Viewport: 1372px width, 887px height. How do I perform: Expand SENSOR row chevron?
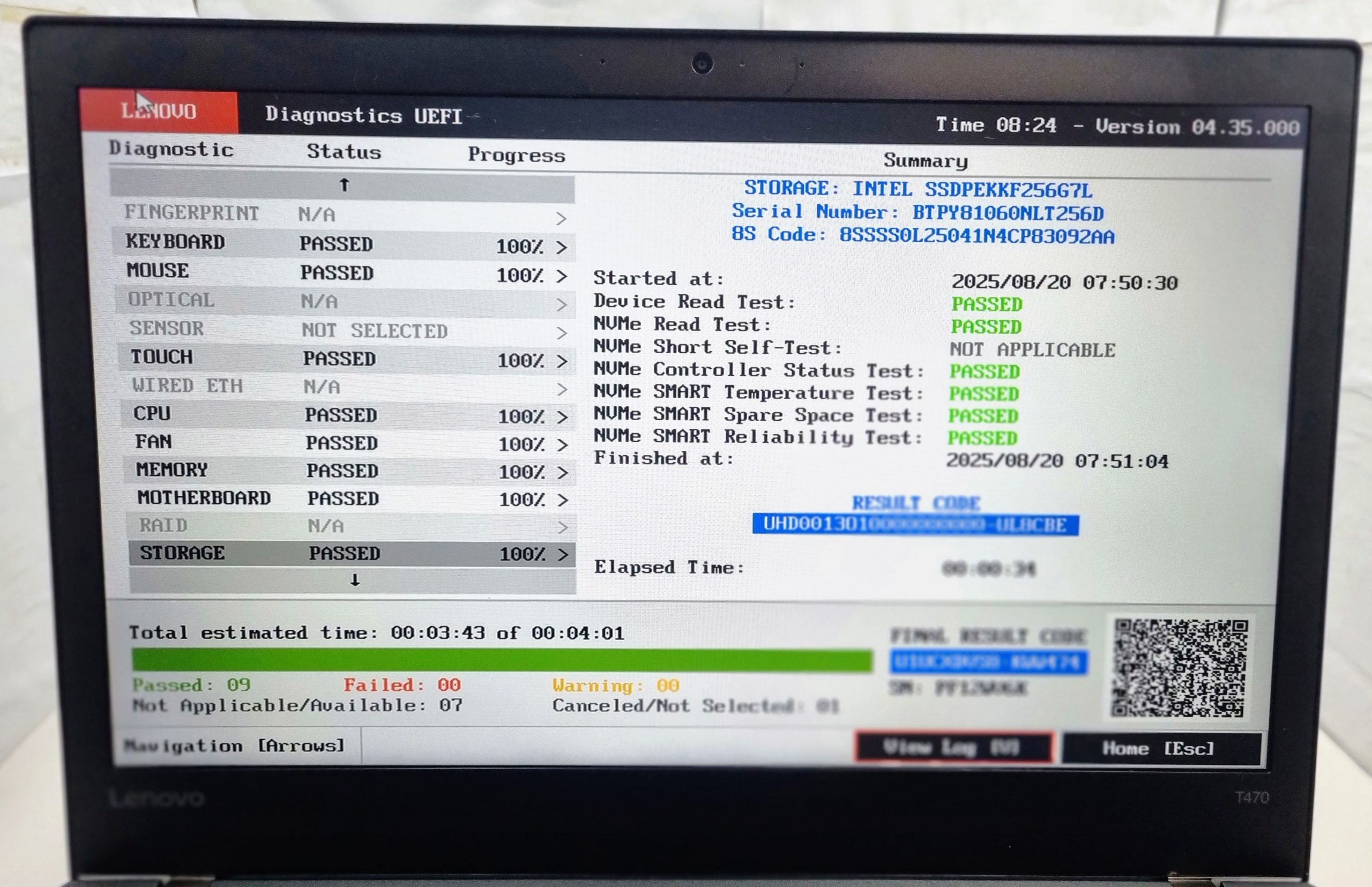click(x=562, y=333)
